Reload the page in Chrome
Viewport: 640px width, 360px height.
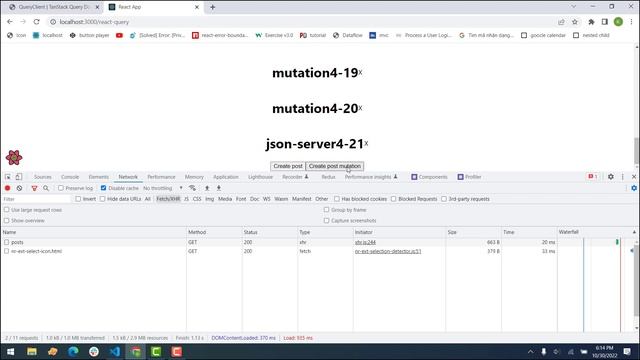(x=37, y=22)
